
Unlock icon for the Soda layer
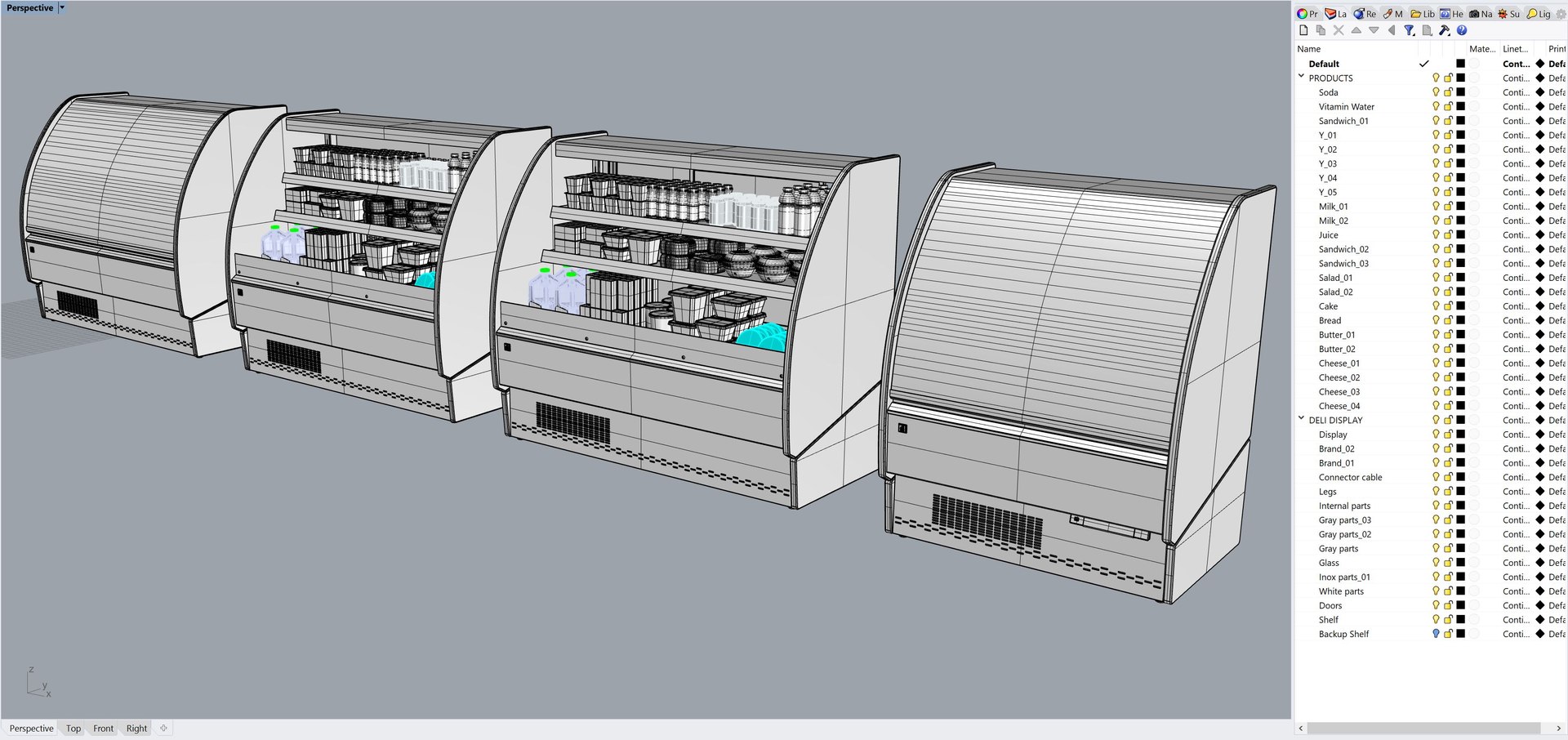(1448, 92)
